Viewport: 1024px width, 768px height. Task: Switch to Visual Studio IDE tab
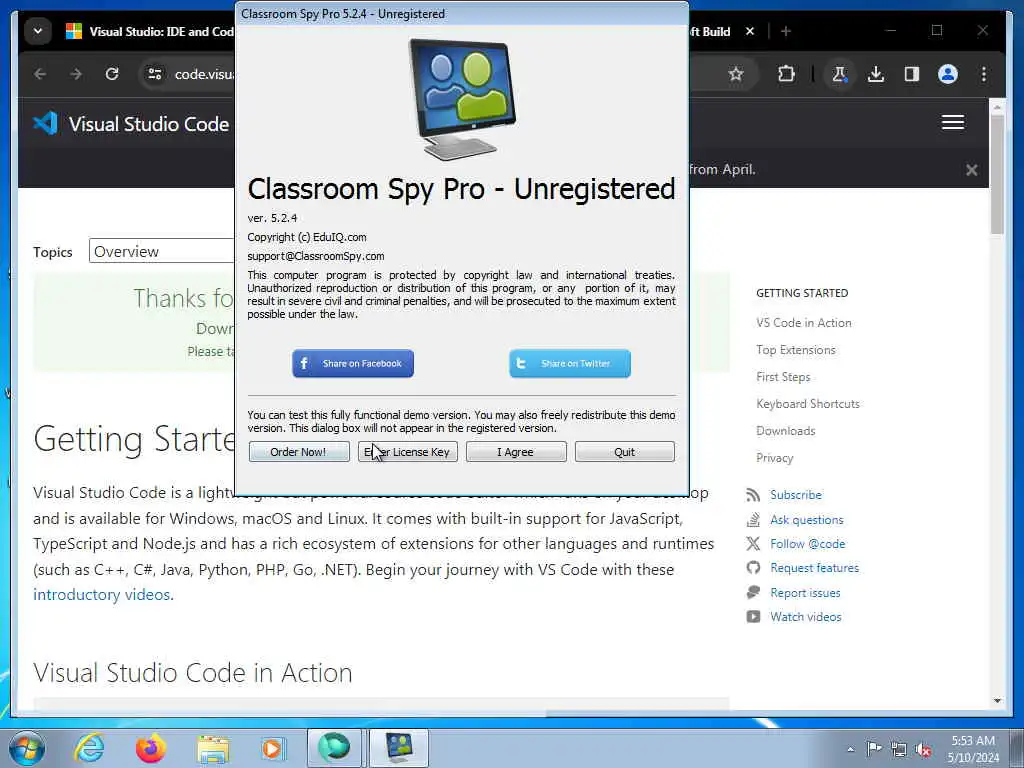(x=150, y=31)
